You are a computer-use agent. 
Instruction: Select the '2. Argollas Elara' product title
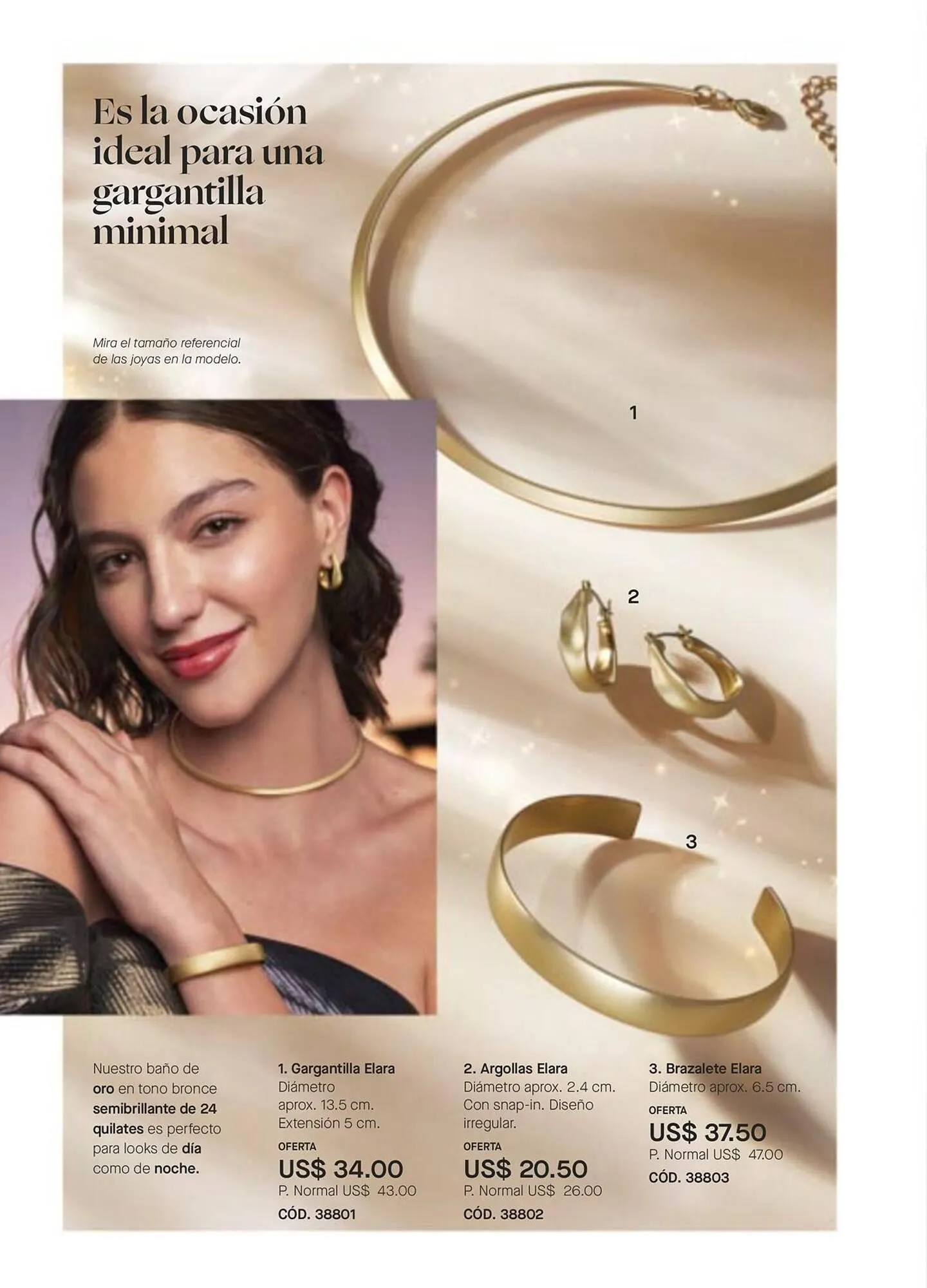[x=515, y=1068]
